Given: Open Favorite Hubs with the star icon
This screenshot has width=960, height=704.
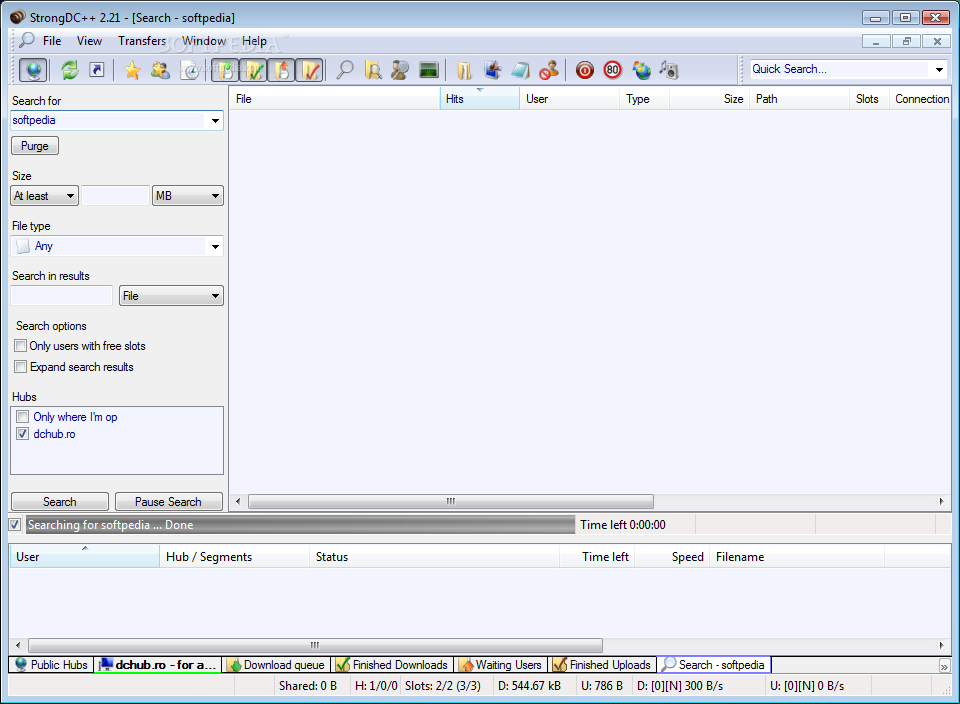Looking at the screenshot, I should click(x=132, y=70).
